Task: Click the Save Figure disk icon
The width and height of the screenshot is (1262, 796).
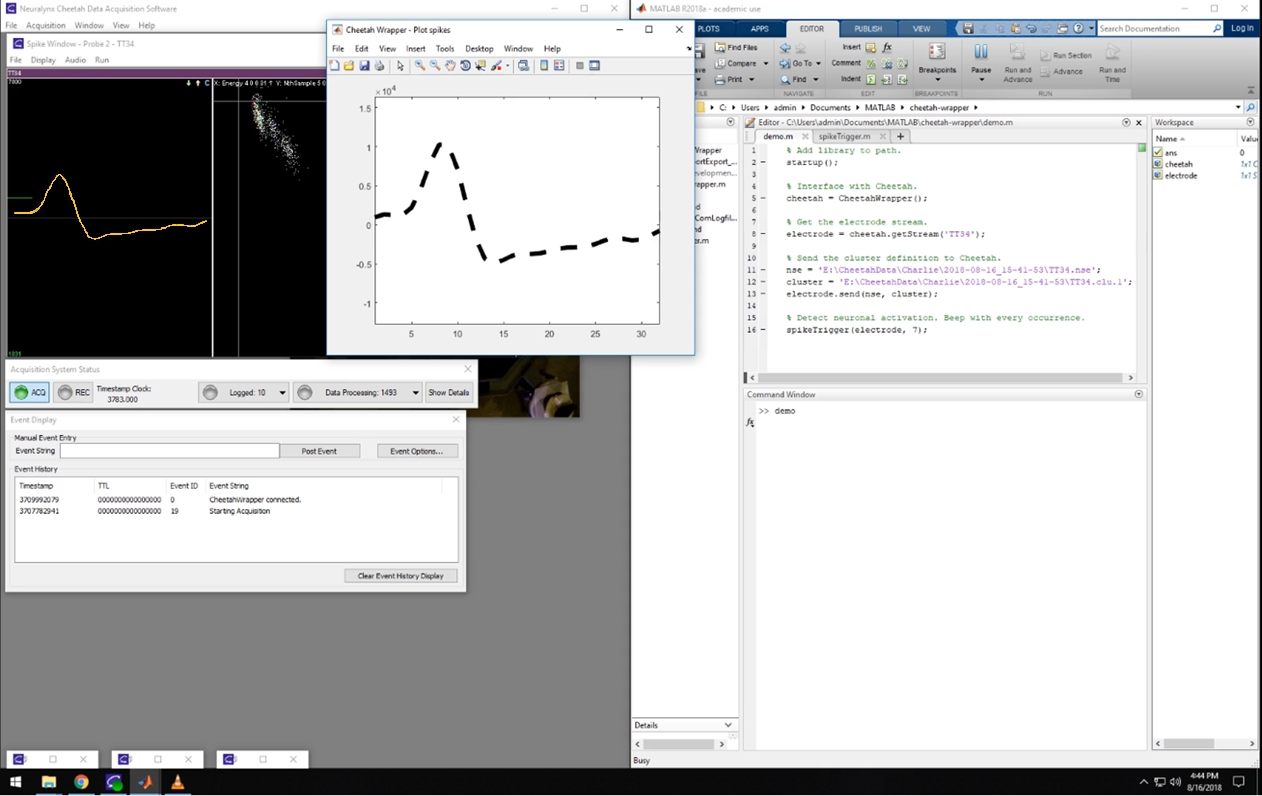Action: [x=364, y=66]
